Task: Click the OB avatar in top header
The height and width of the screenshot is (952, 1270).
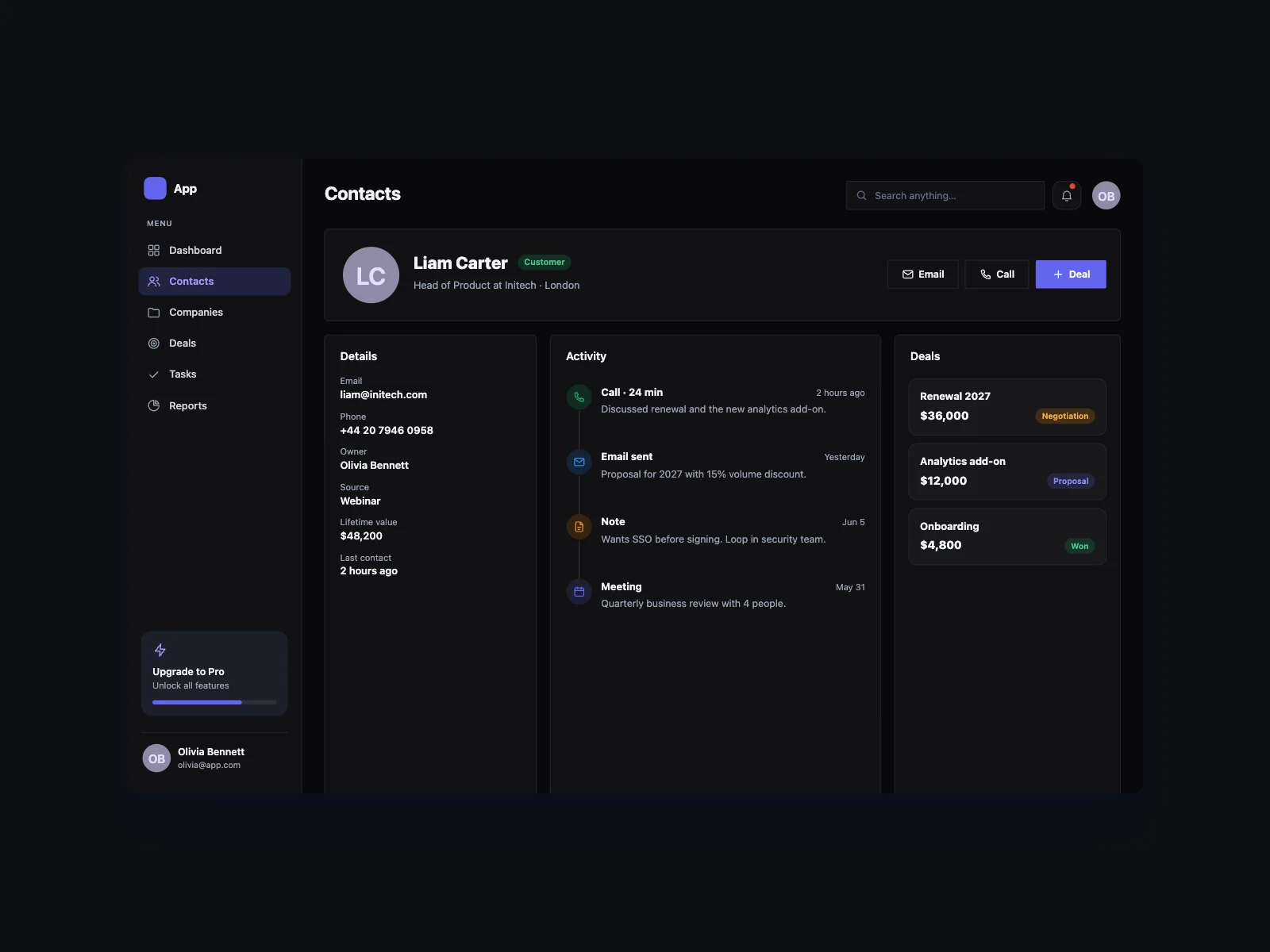Action: 1106,195
